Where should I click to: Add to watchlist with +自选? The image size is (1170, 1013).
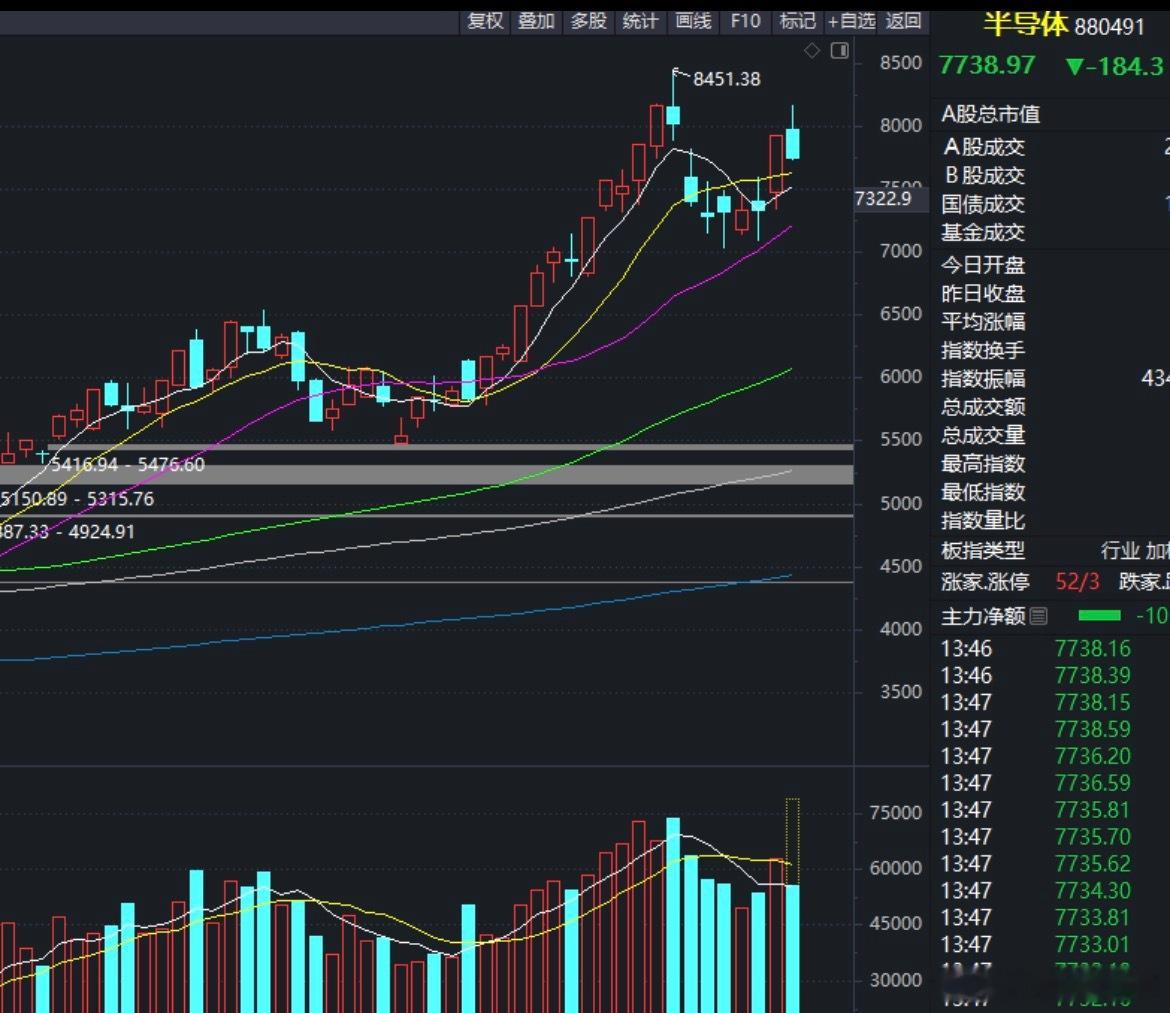click(851, 21)
